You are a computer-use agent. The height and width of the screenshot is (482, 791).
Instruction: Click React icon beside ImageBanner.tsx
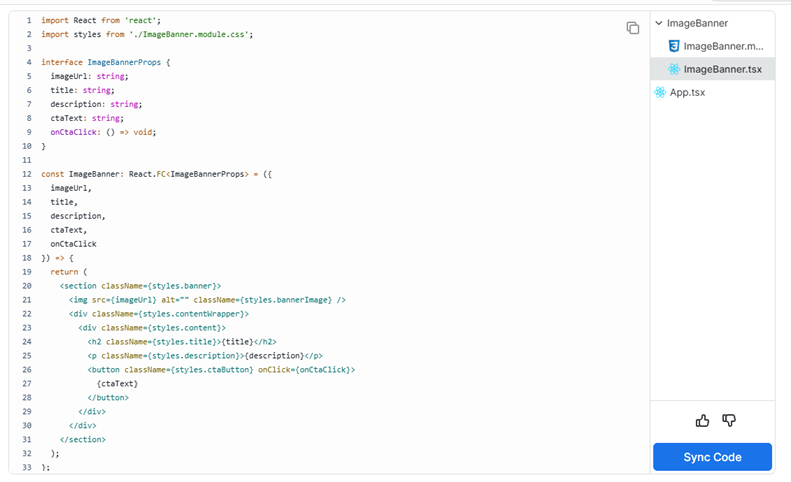coord(674,69)
